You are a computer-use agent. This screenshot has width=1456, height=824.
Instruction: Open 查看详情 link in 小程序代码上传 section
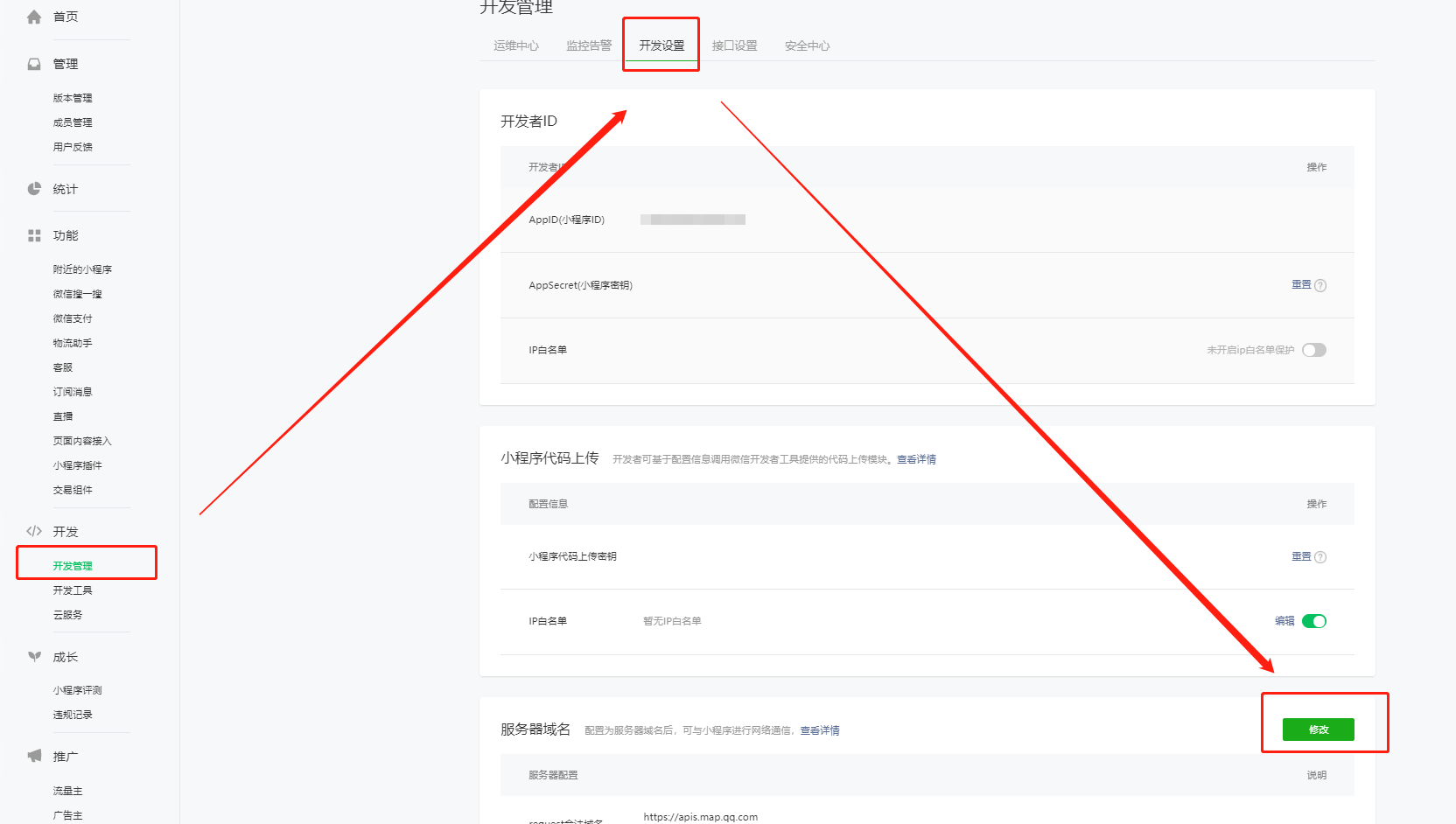click(916, 459)
